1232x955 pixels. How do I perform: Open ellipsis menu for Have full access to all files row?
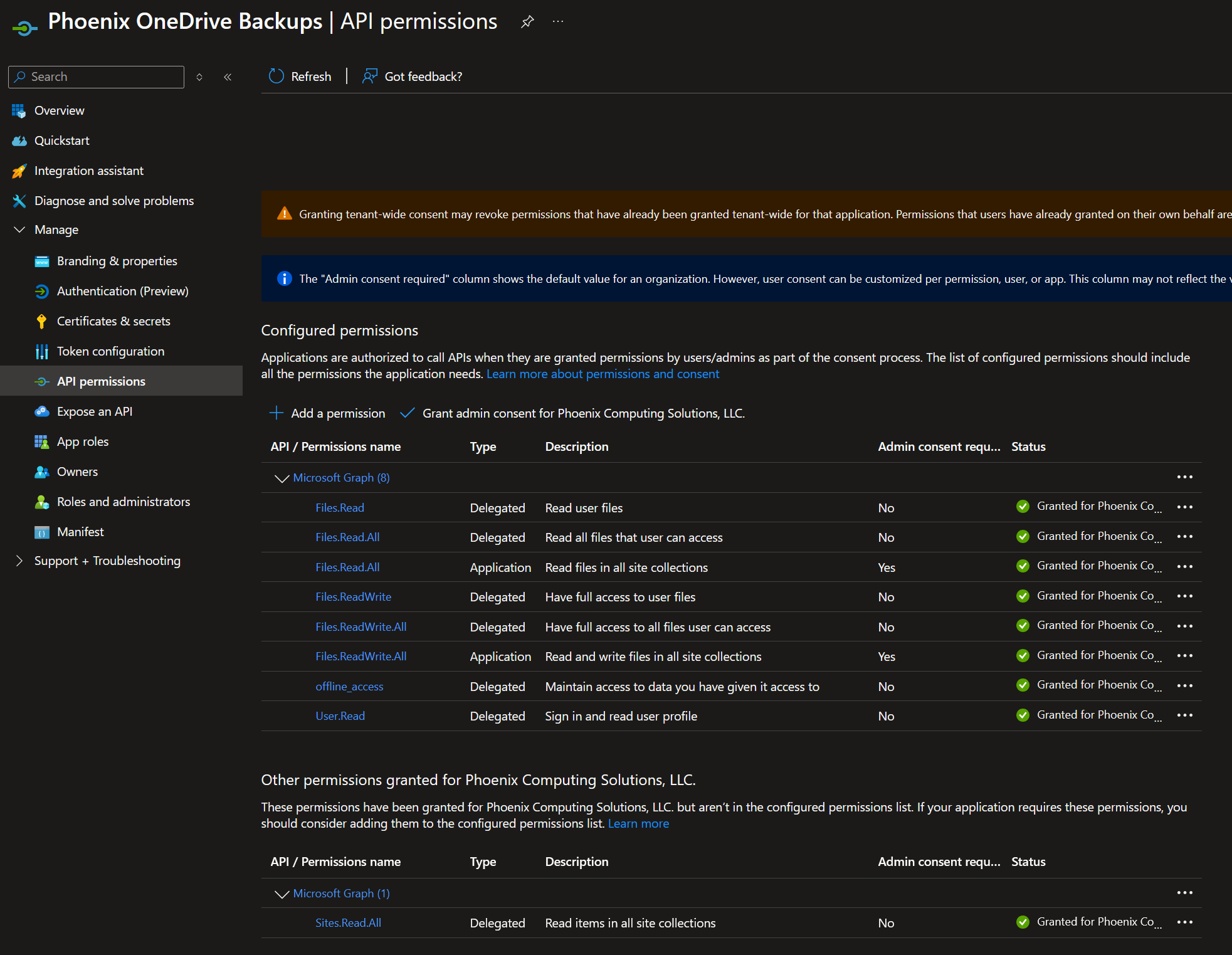pyautogui.click(x=1184, y=626)
